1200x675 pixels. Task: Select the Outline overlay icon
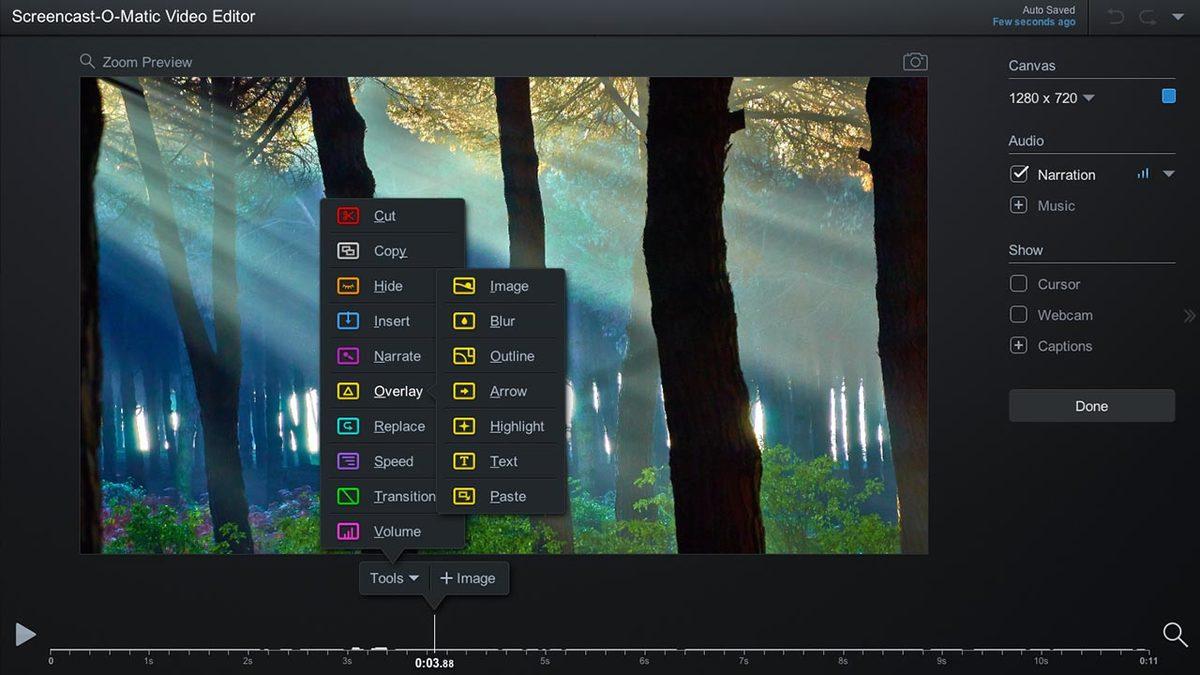(x=464, y=355)
